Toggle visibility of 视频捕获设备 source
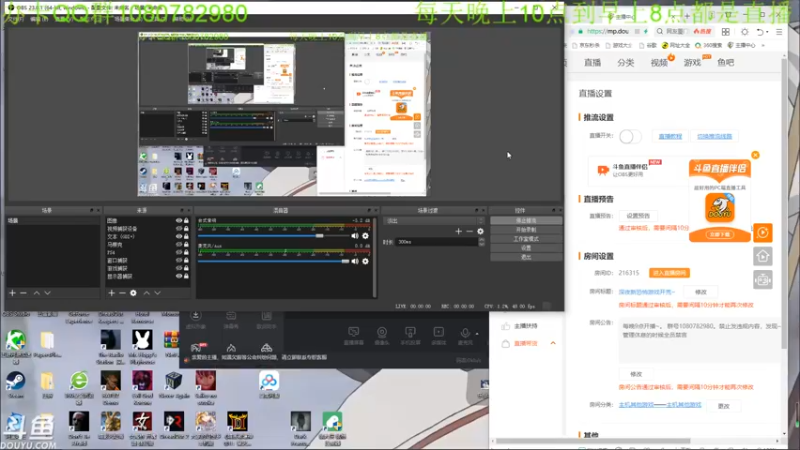The height and width of the screenshot is (450, 800). [x=179, y=229]
